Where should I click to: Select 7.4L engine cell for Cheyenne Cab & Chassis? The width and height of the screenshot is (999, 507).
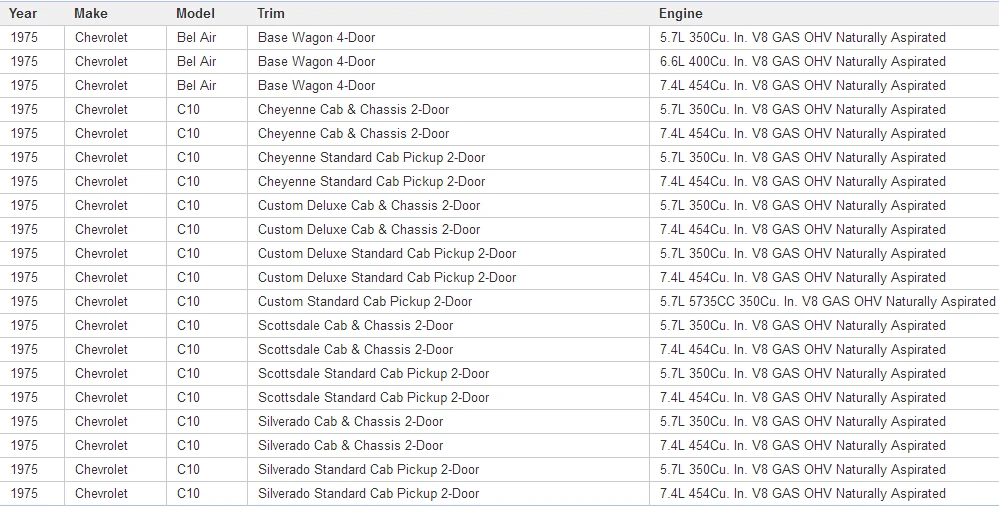click(824, 134)
